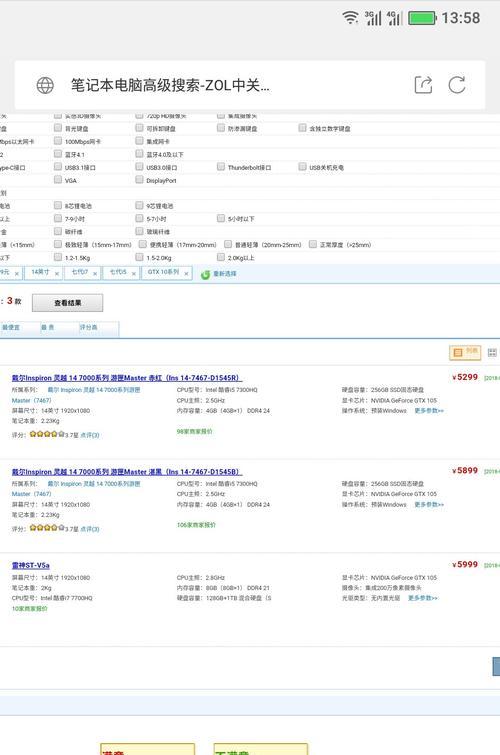The image size is (500, 755).
Task: Tap the globe icon in address bar
Action: [45, 85]
